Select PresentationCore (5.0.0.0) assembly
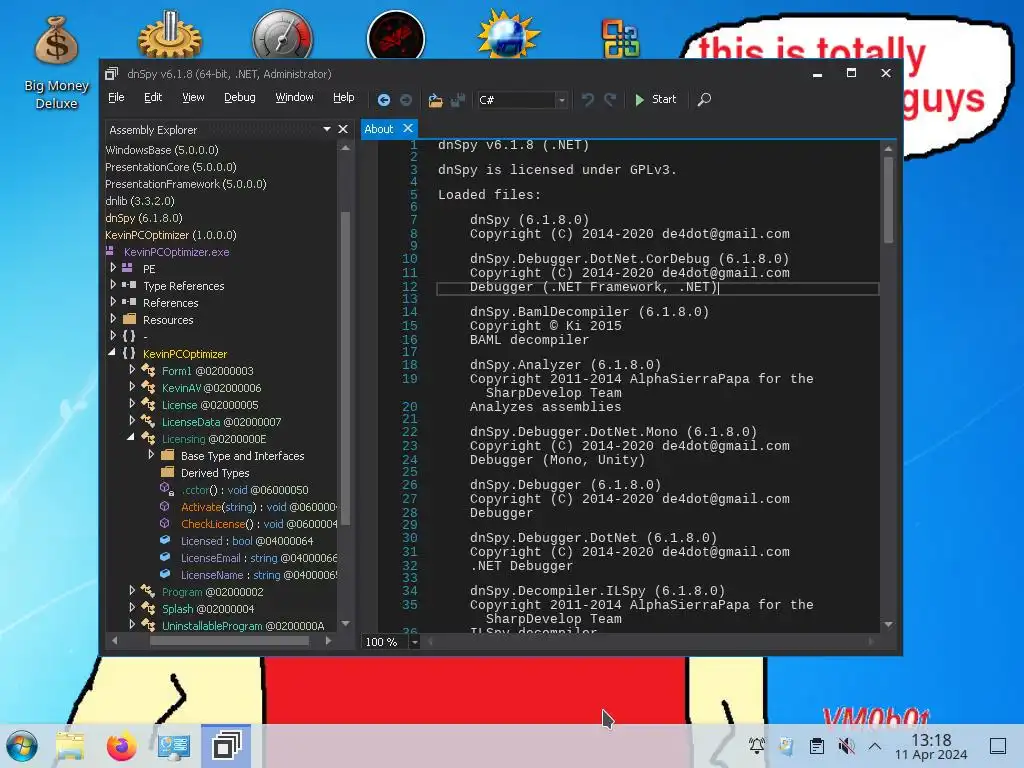The image size is (1024, 768). pyautogui.click(x=171, y=167)
